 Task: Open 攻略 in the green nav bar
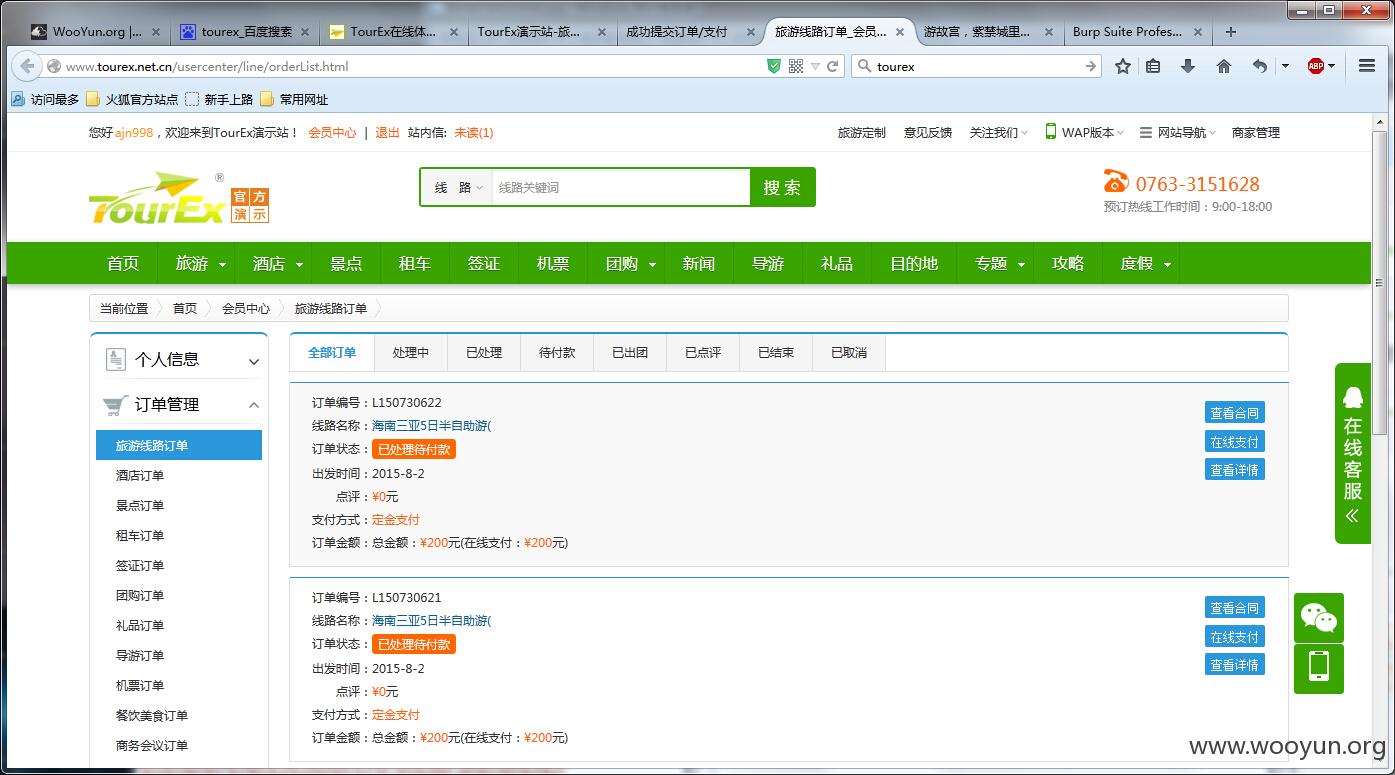[1068, 263]
